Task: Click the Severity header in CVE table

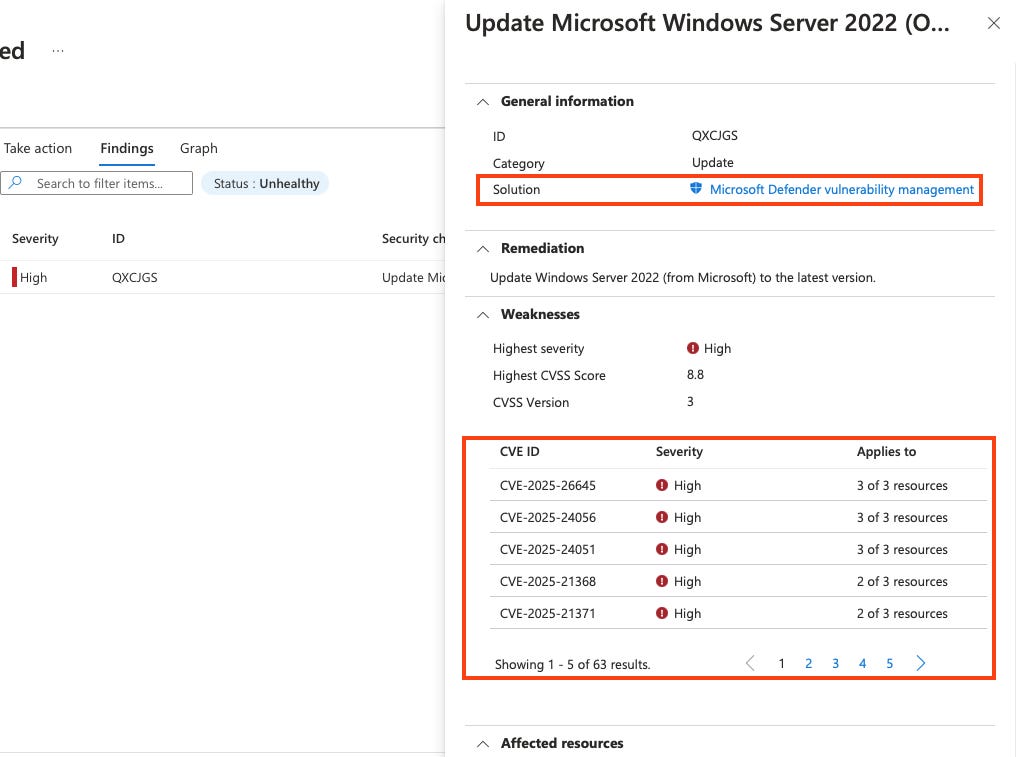Action: click(x=679, y=452)
